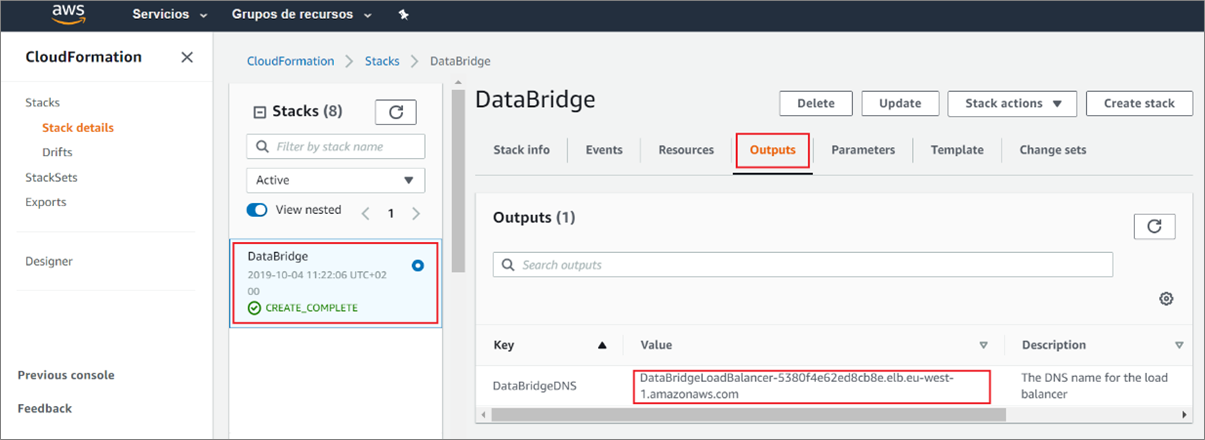Click the load balancer description cell
Viewport: 1205px width, 440px height.
click(1094, 386)
